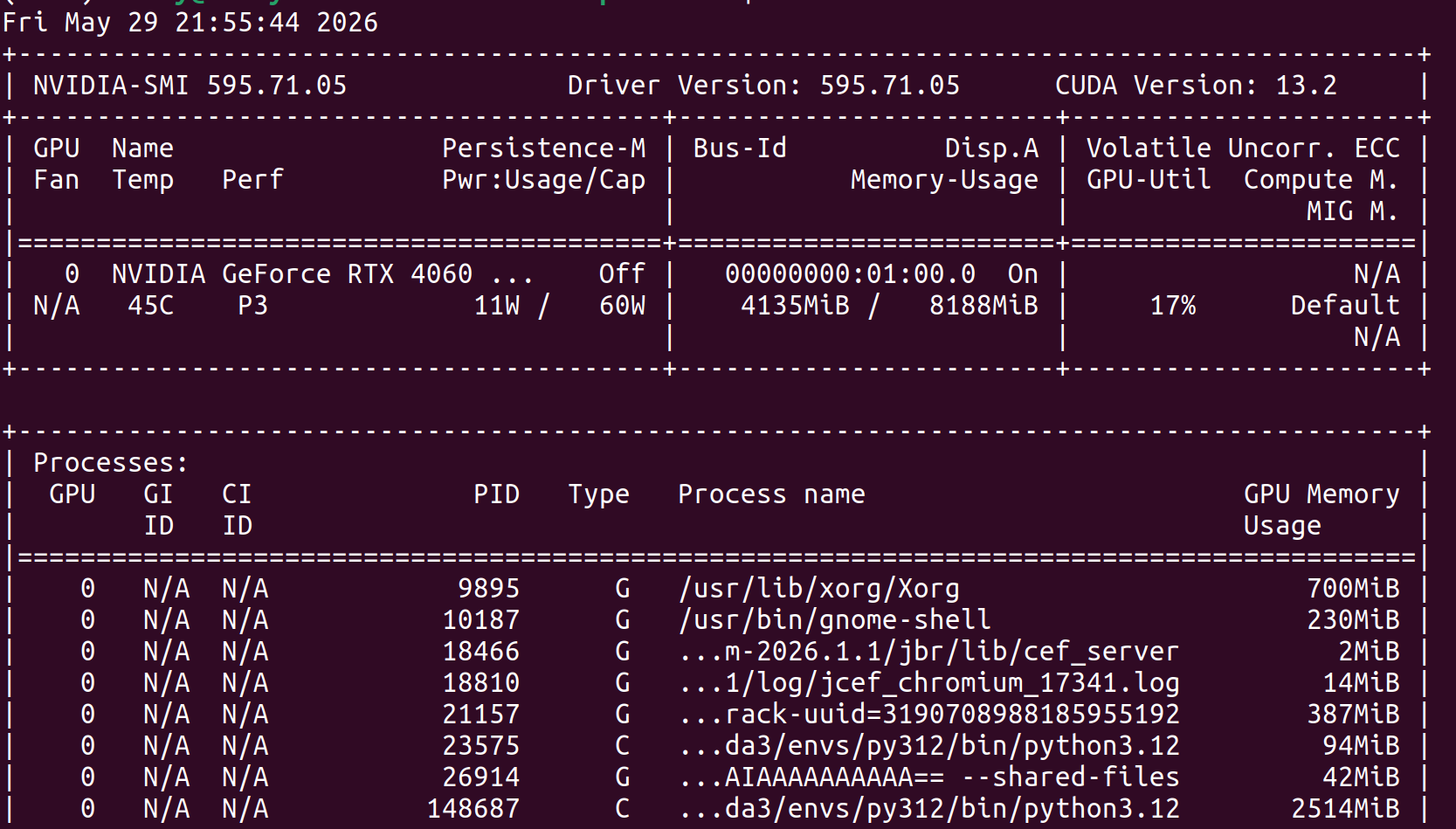1456x829 pixels.
Task: Select the Perf column header
Action: pyautogui.click(x=253, y=180)
